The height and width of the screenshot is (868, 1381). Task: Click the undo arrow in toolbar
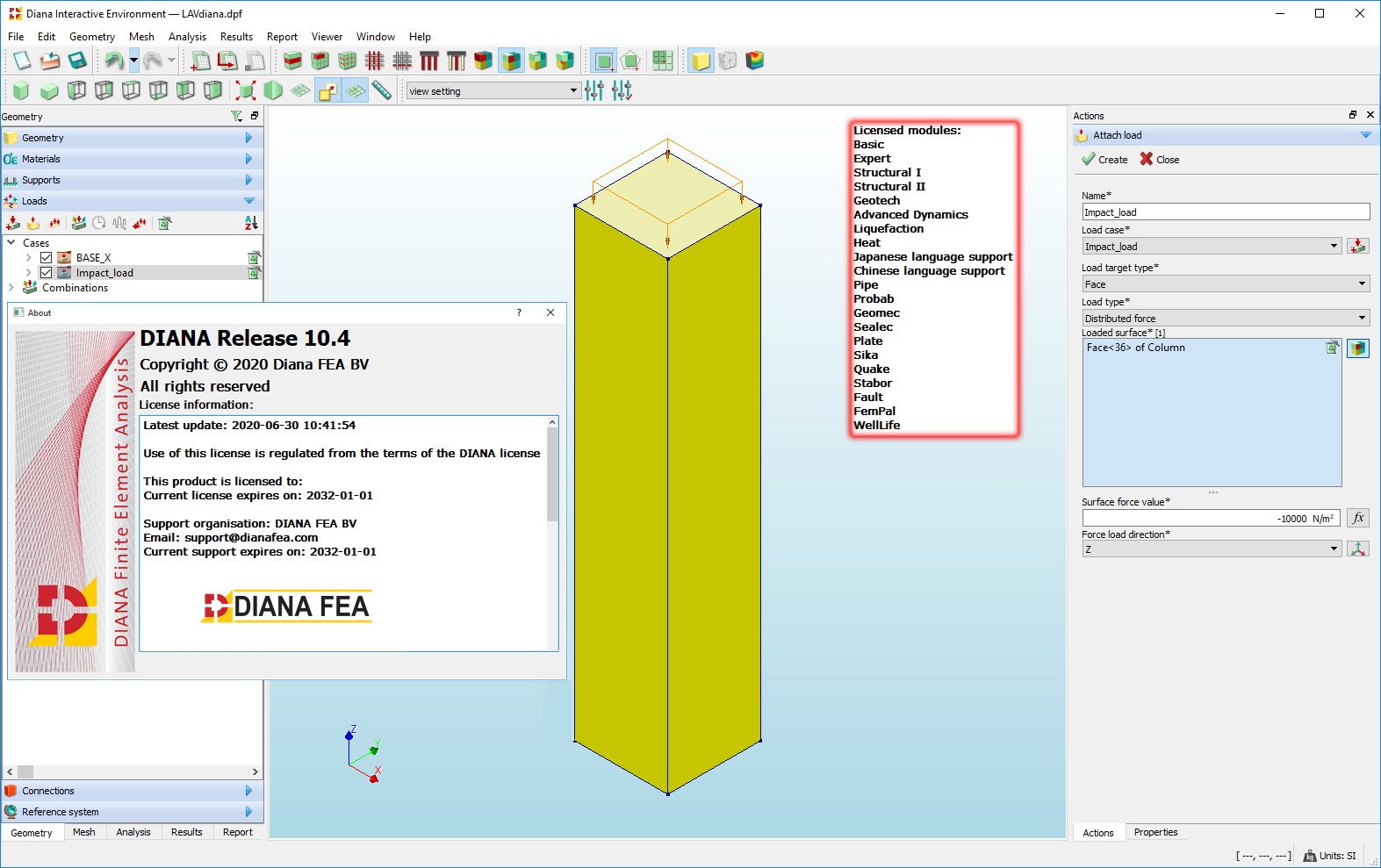pos(113,61)
